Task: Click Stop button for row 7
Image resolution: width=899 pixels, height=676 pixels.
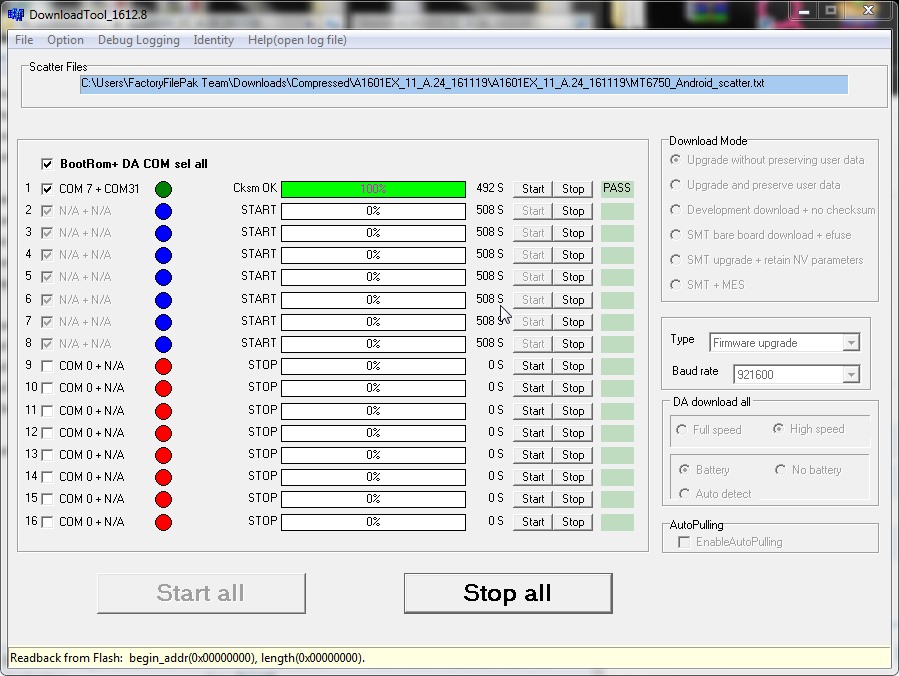Action: click(x=573, y=322)
